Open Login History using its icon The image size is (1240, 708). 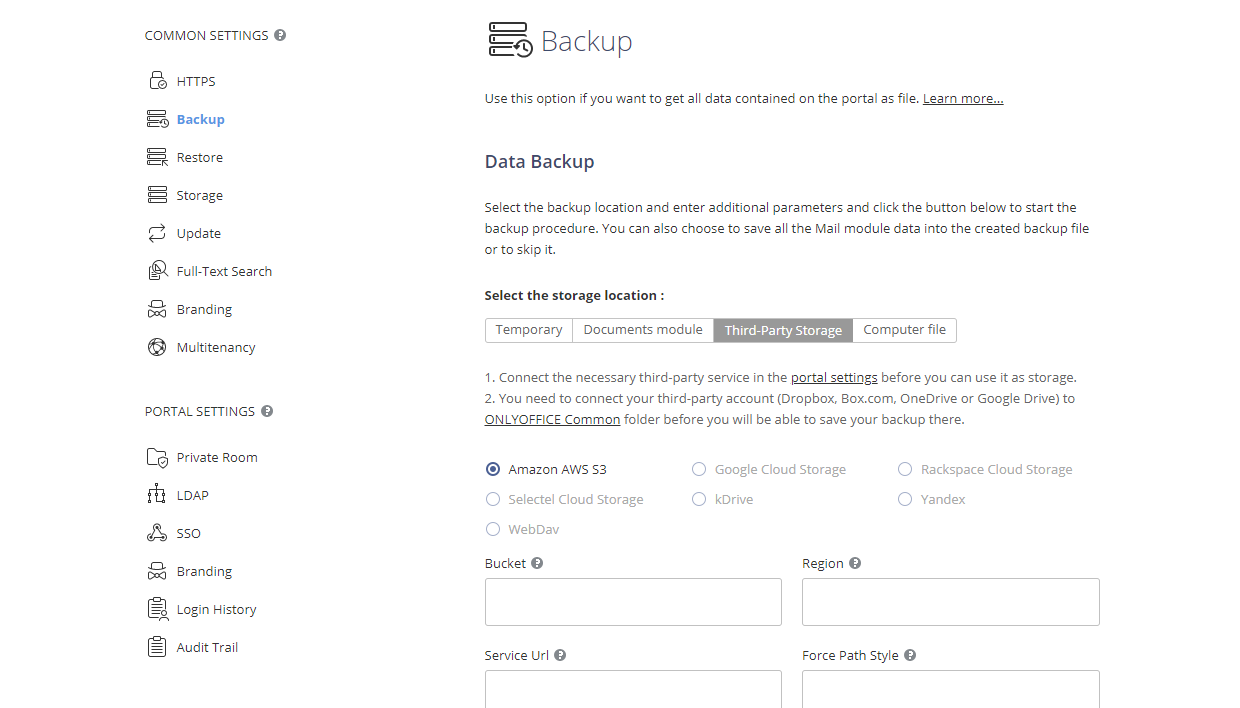click(157, 608)
